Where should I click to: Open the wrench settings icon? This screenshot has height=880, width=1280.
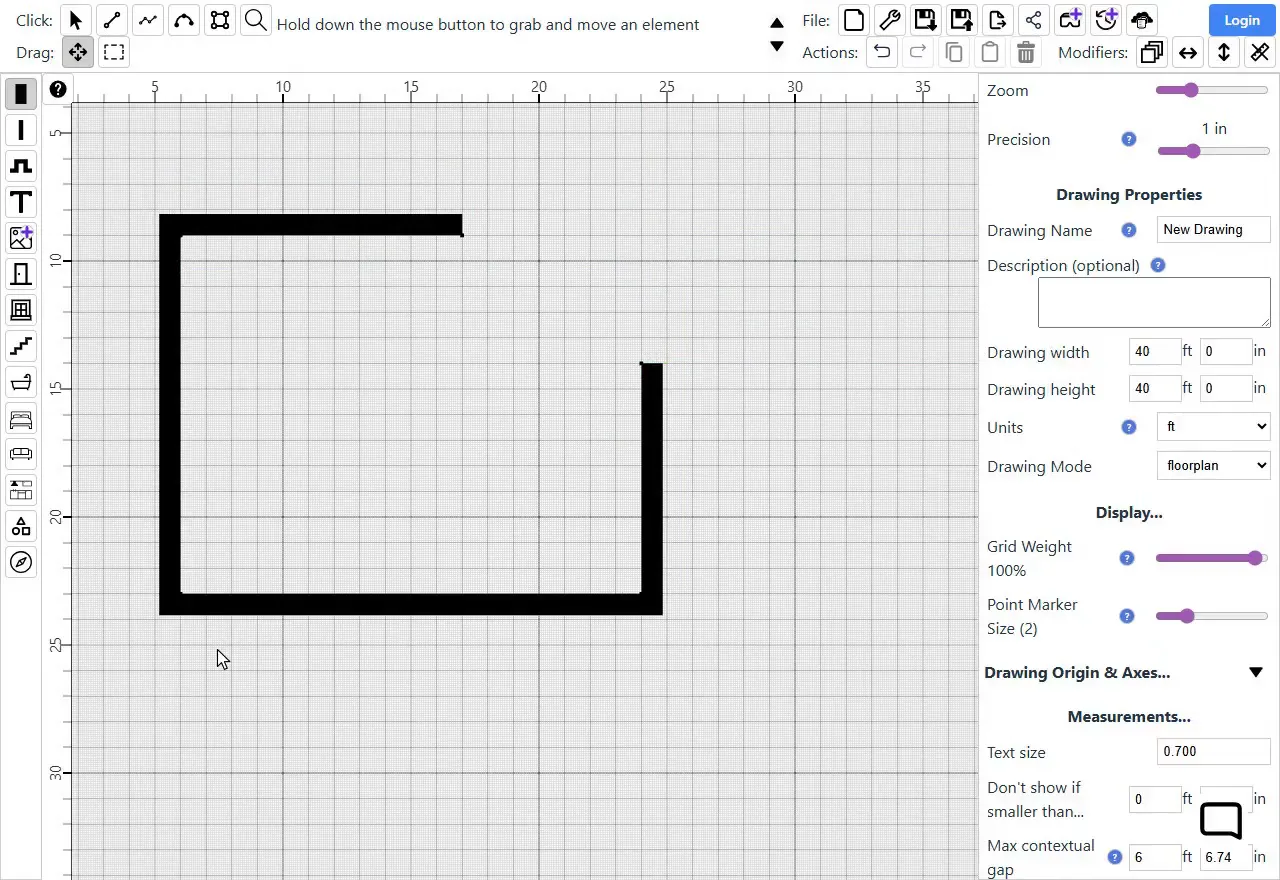point(890,20)
